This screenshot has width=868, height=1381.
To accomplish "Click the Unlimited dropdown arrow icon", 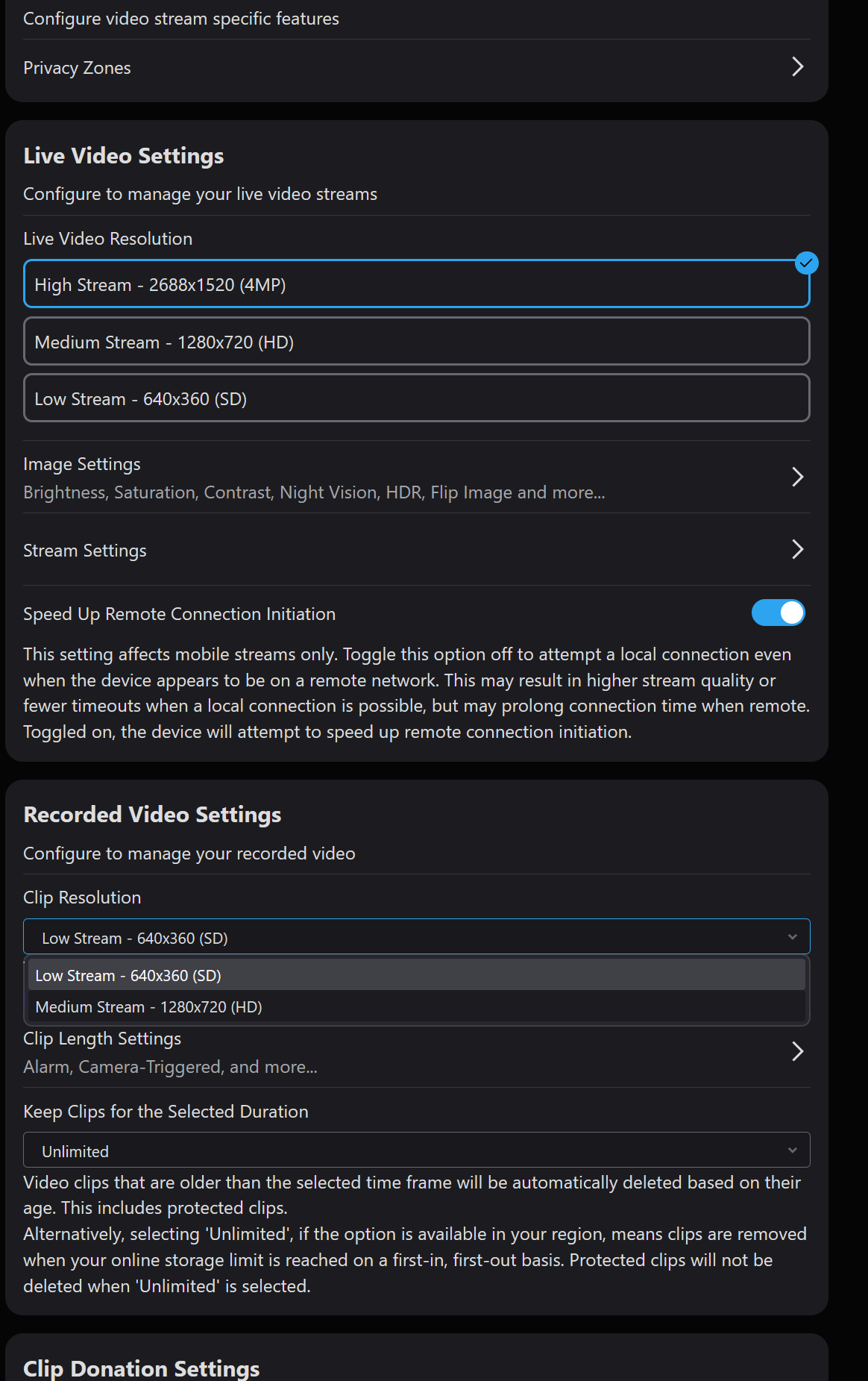I will (792, 1150).
